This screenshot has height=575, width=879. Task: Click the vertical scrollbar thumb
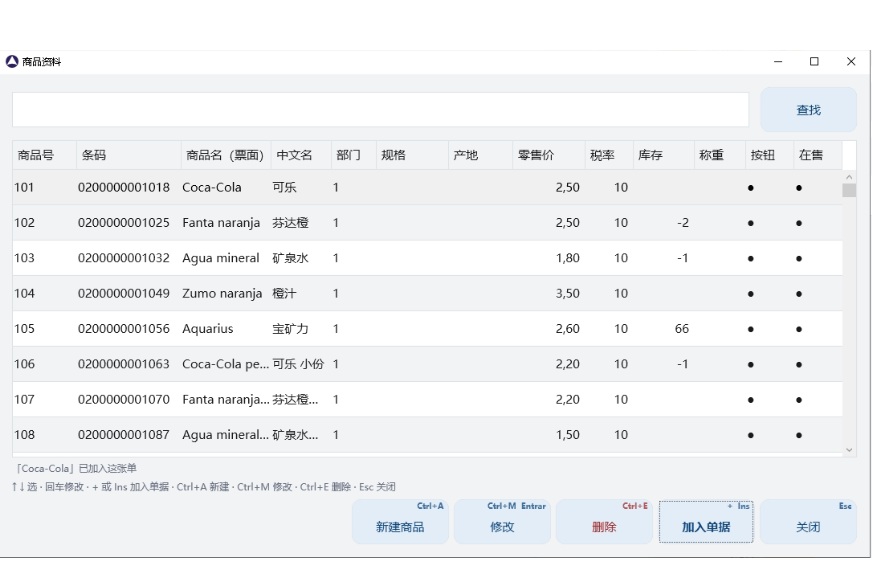click(849, 191)
